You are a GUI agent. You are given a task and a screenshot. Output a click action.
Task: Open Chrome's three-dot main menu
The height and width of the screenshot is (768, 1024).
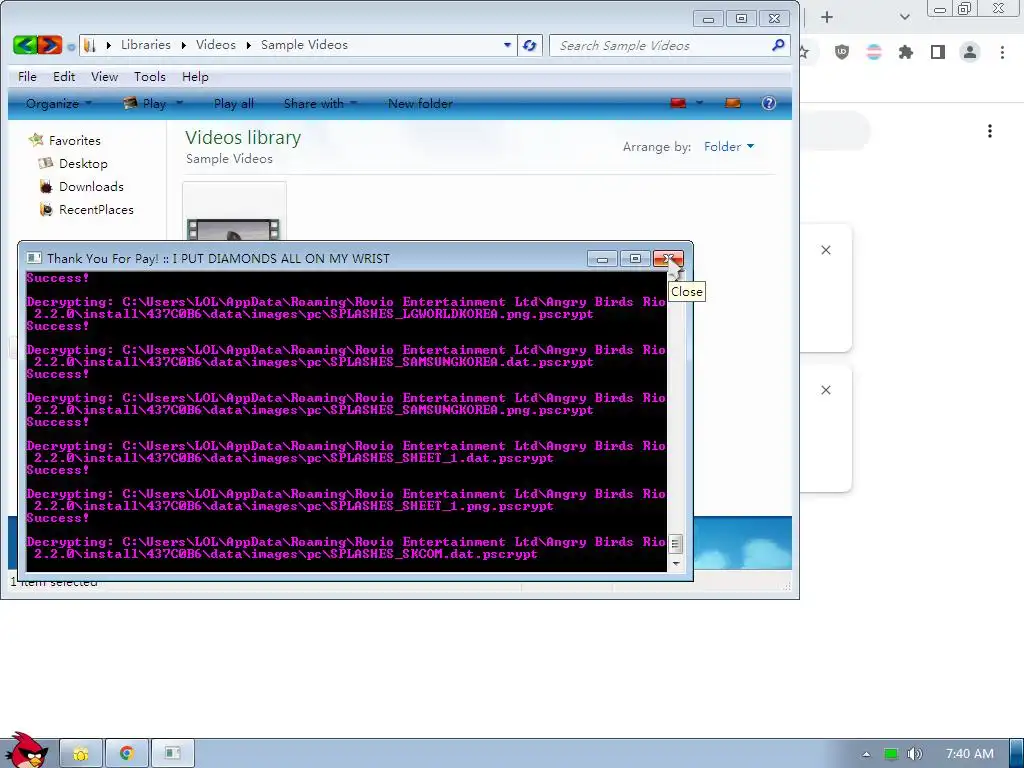1002,52
